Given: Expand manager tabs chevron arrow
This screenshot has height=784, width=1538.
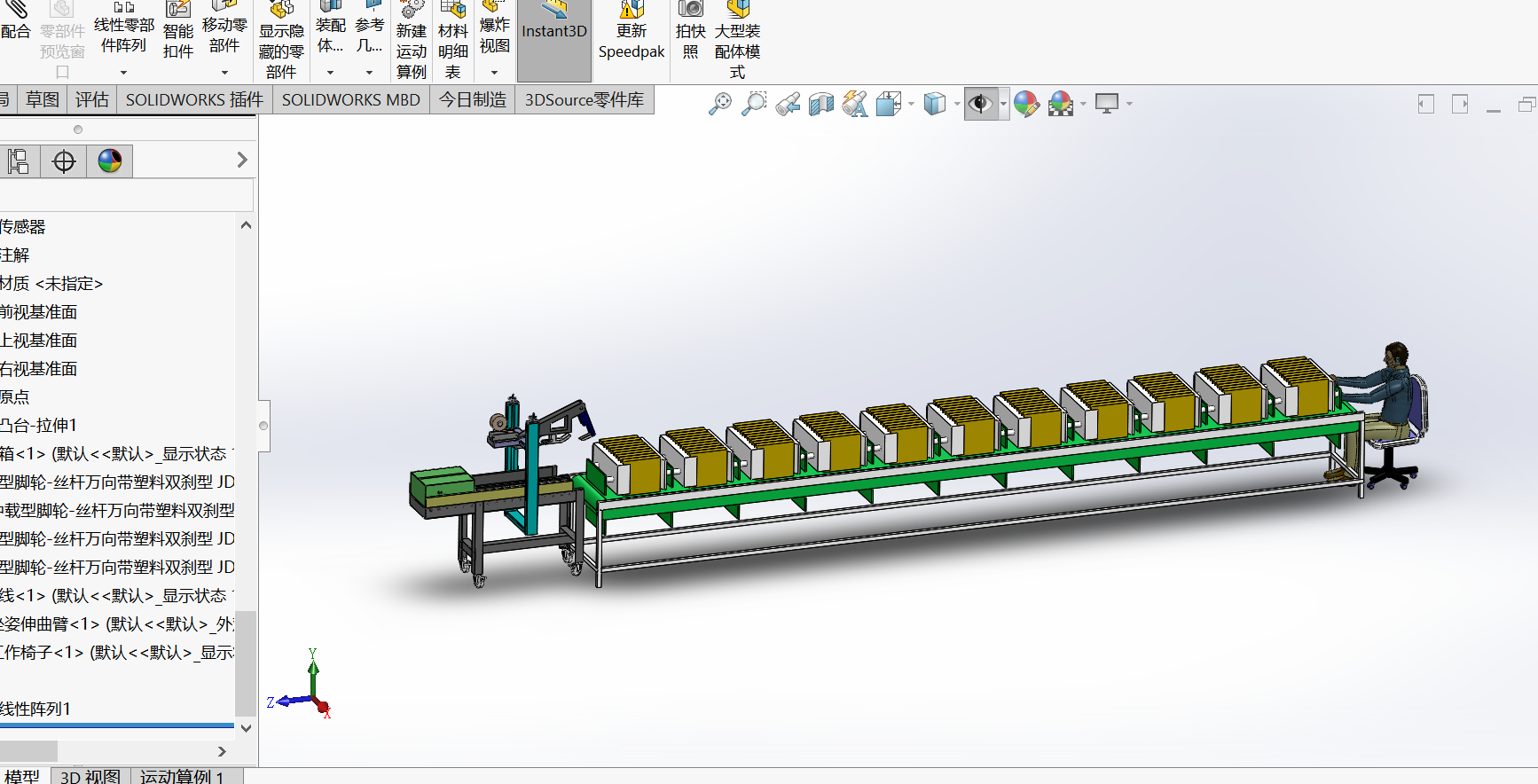Looking at the screenshot, I should (242, 161).
